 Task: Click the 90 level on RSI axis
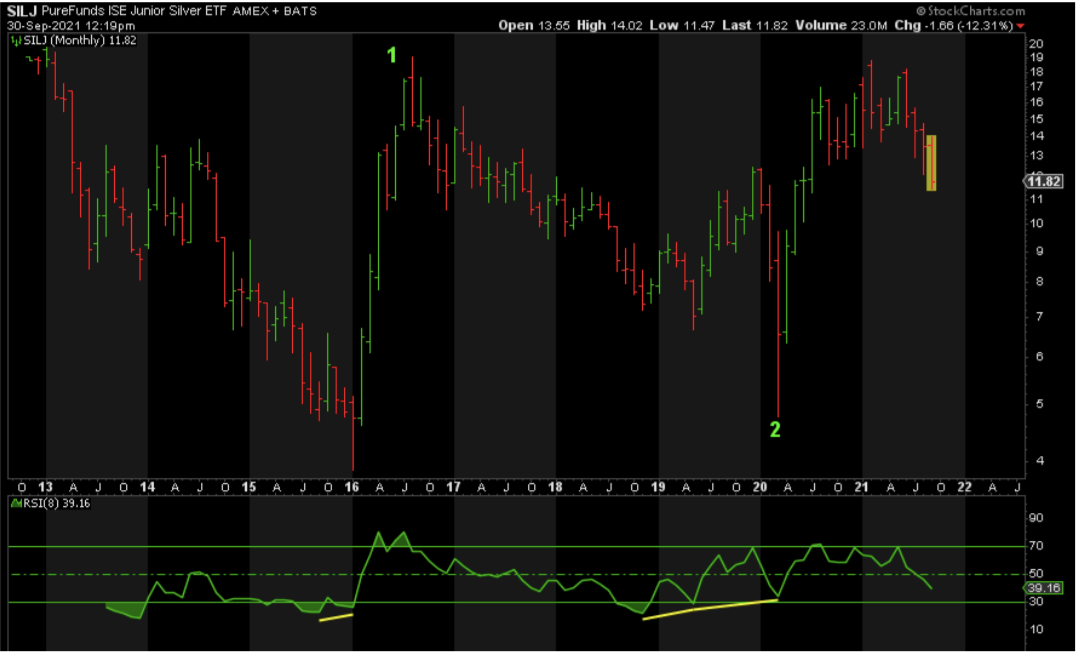1036,517
